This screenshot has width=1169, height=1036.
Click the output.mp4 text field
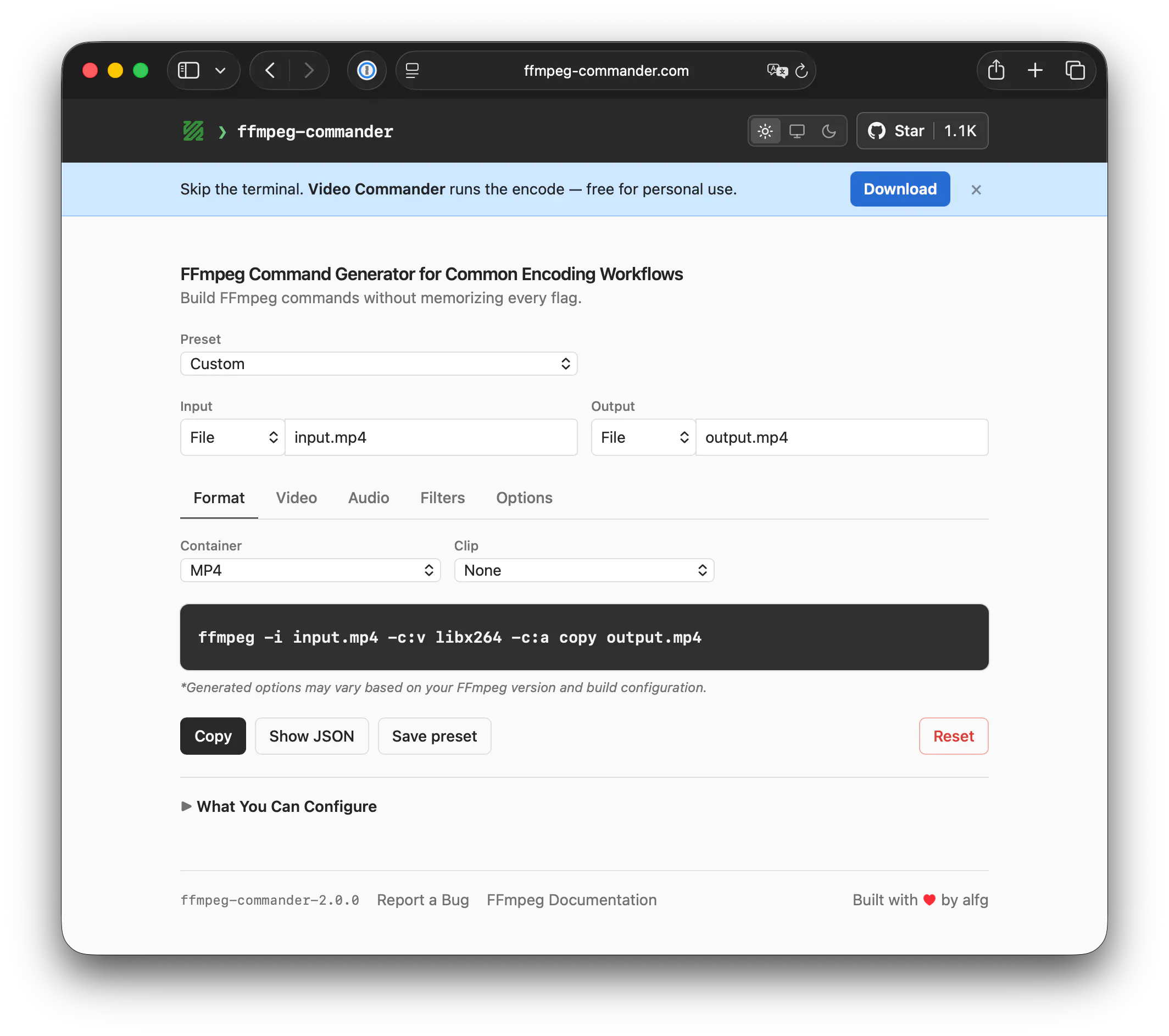[842, 437]
